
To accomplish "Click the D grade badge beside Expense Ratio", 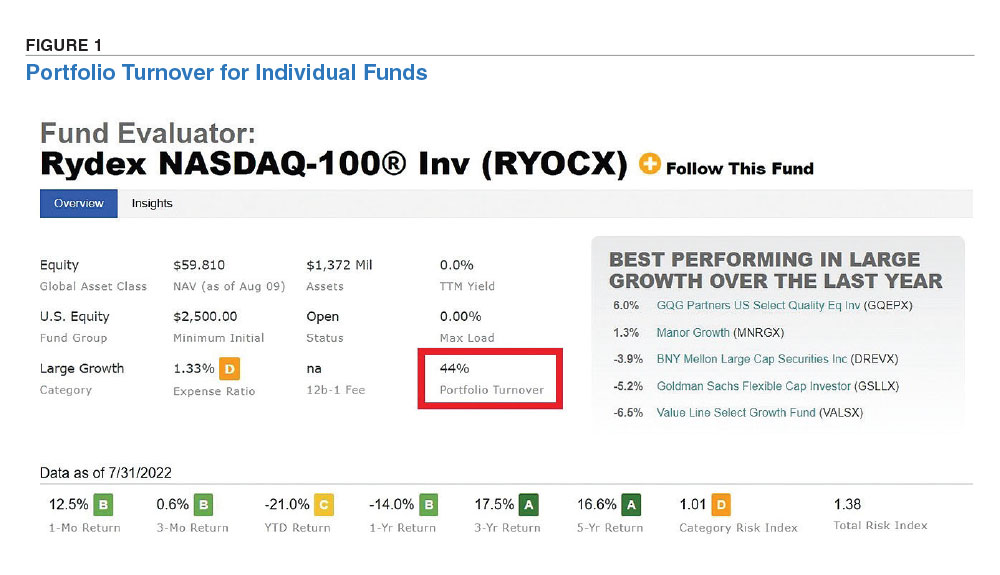I will (230, 368).
